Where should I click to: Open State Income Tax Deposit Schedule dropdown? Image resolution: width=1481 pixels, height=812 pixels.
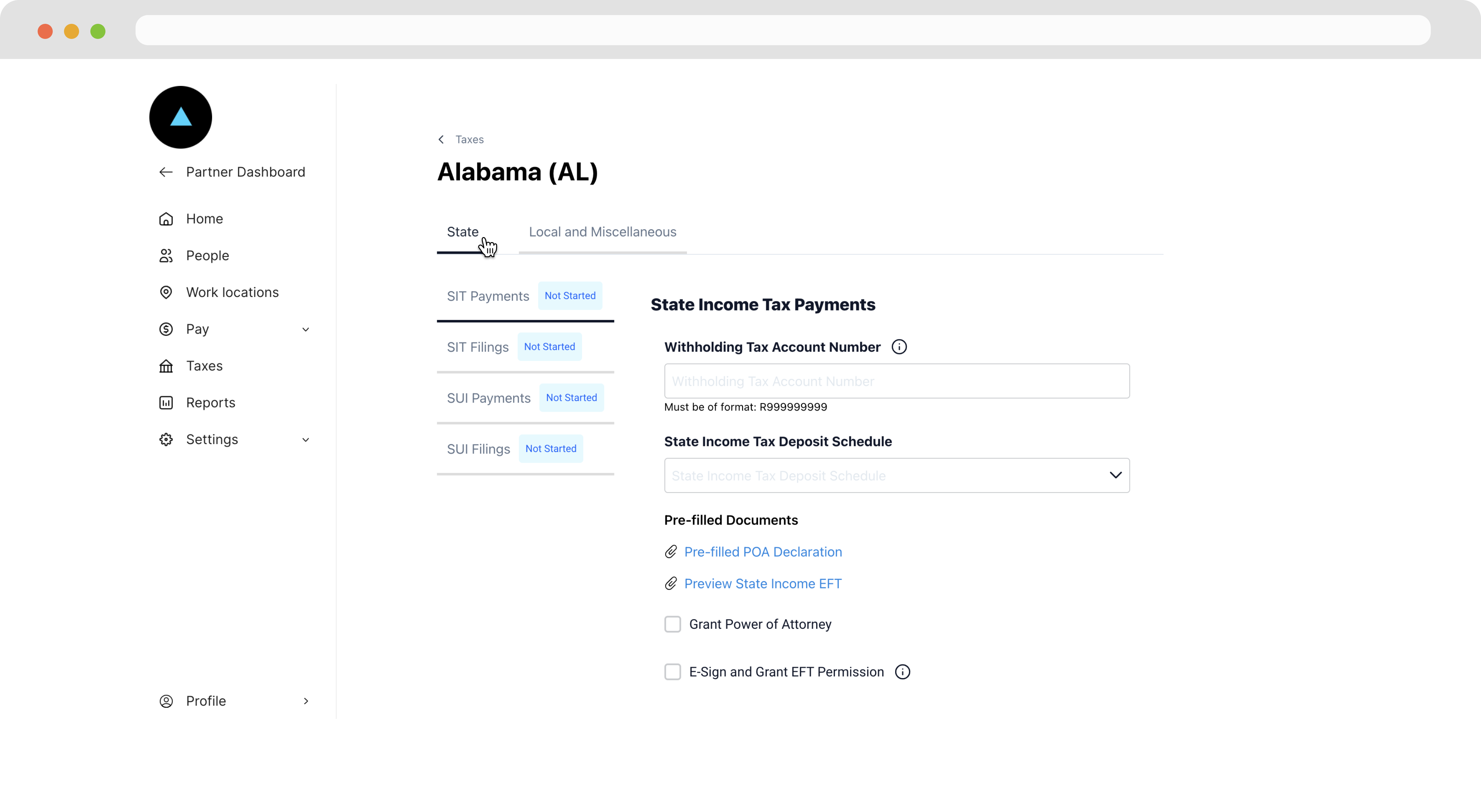897,475
